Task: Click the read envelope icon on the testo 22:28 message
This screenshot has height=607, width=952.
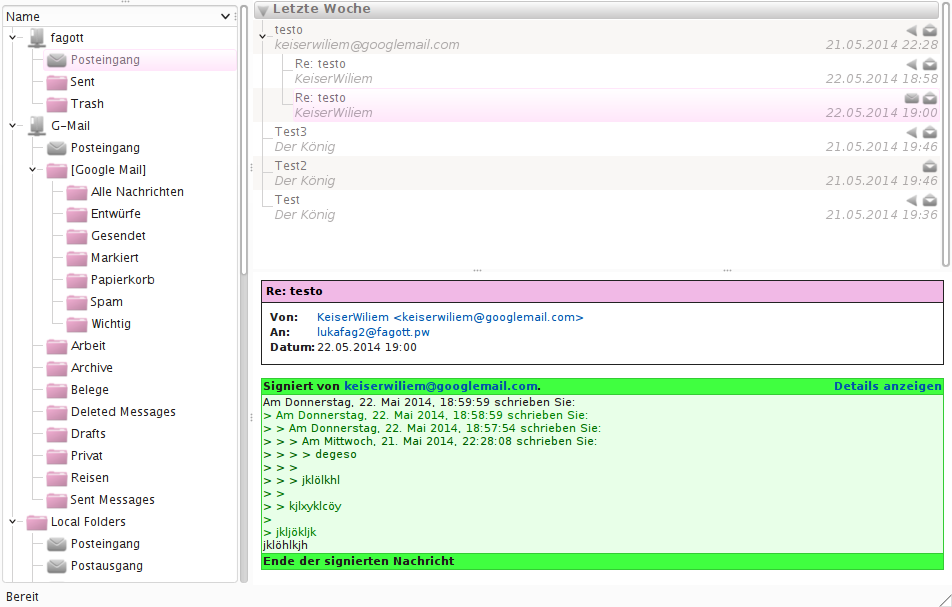Action: [x=930, y=30]
